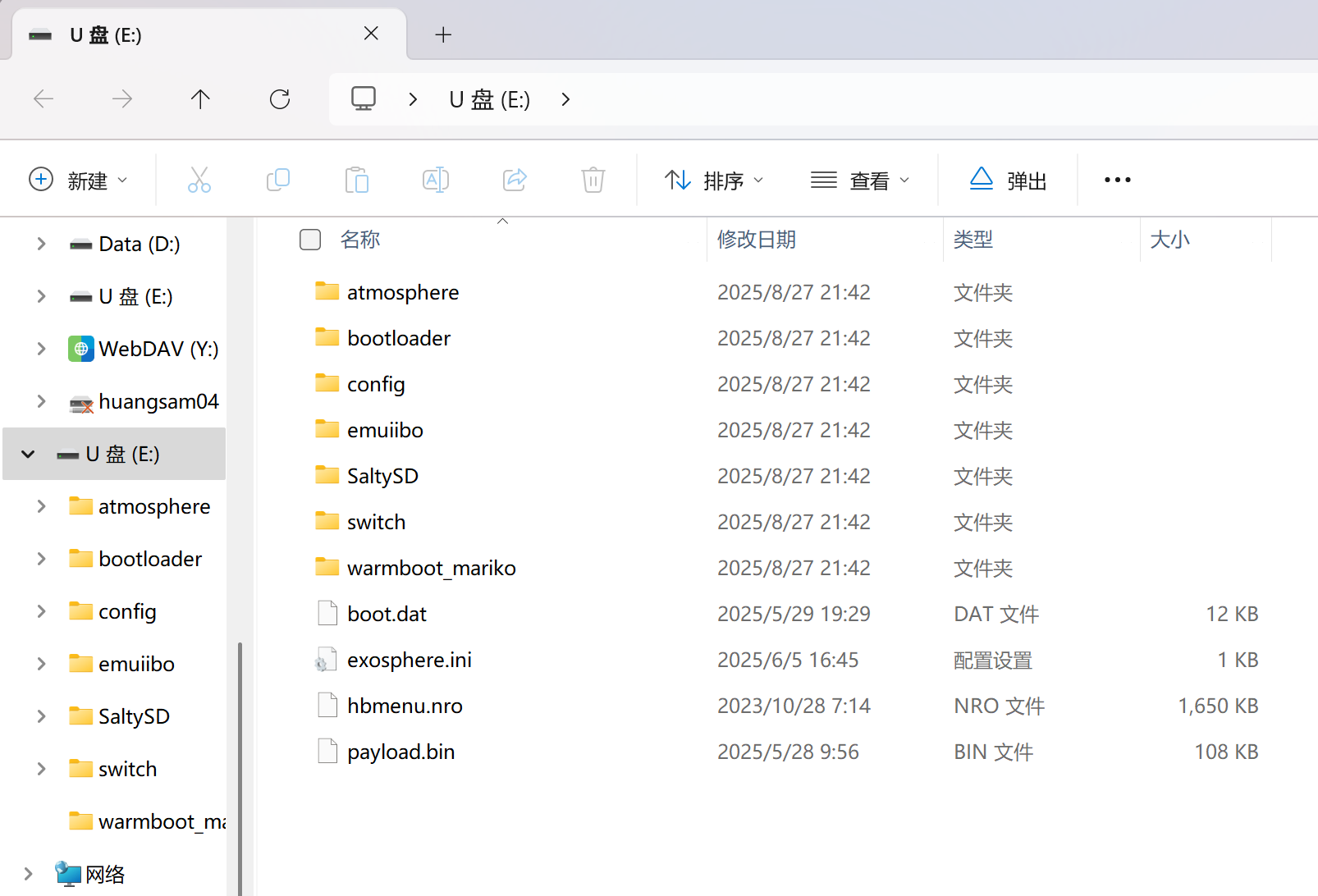Open a new tab with plus button

coord(443,34)
